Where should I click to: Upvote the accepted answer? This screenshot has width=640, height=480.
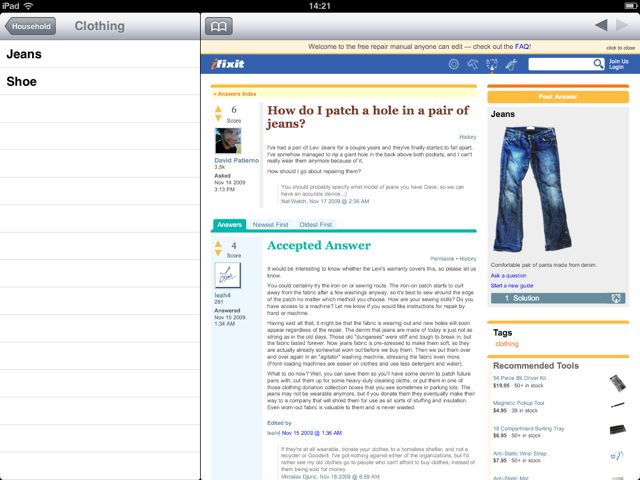point(218,244)
